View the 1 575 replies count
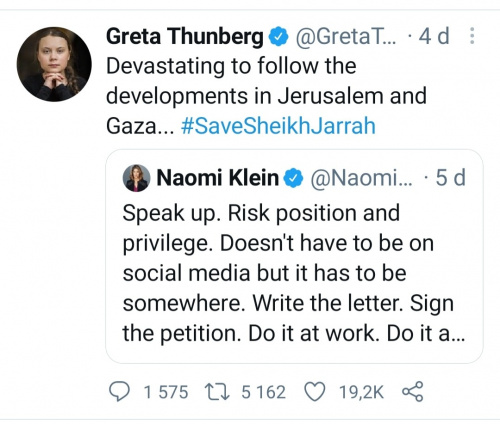This screenshot has height=424, width=500. coord(166,392)
